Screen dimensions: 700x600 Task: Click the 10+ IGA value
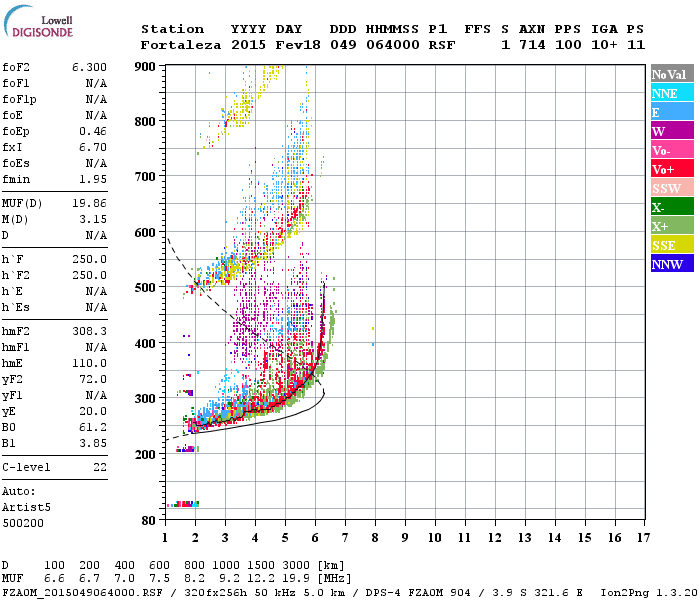tap(604, 45)
